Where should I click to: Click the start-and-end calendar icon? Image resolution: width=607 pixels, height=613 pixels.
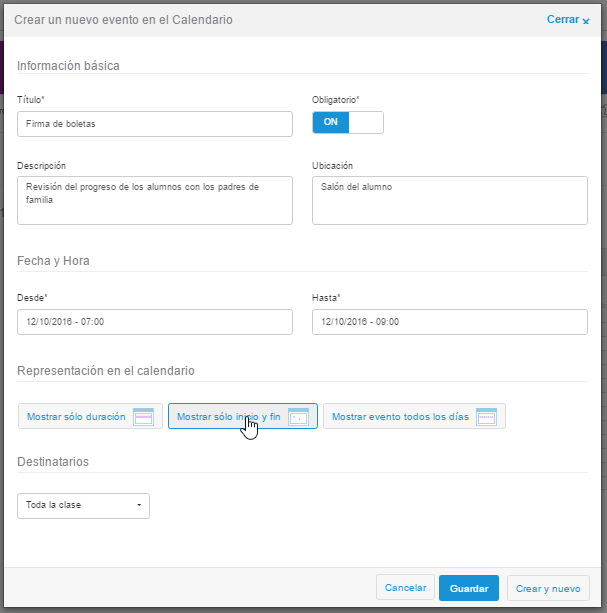tap(298, 417)
